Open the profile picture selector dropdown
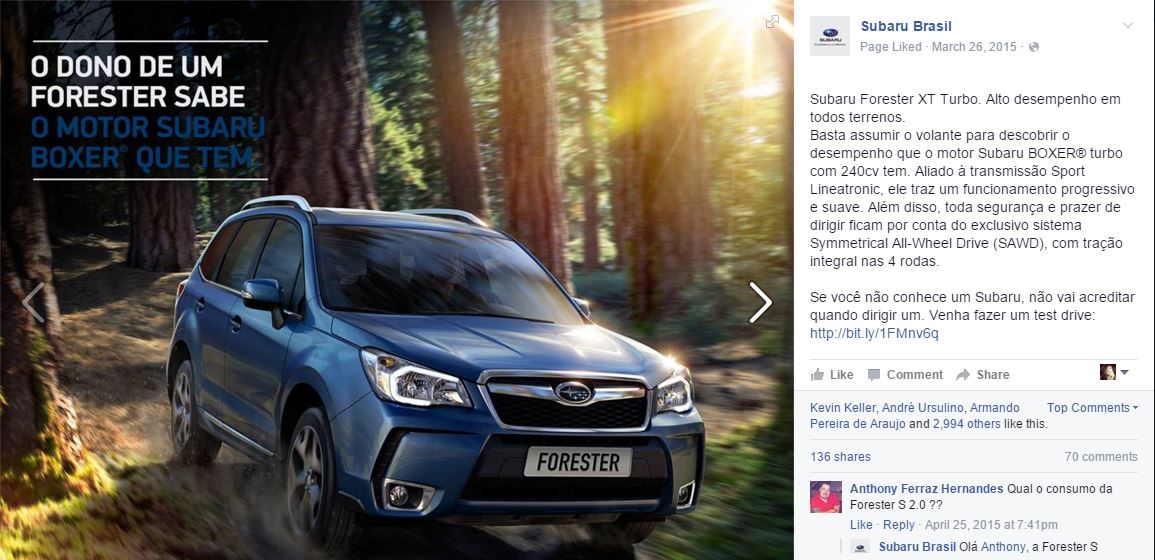 (x=1114, y=372)
